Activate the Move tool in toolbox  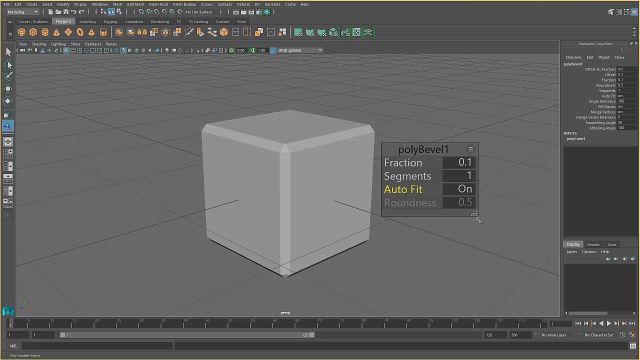(x=8, y=89)
